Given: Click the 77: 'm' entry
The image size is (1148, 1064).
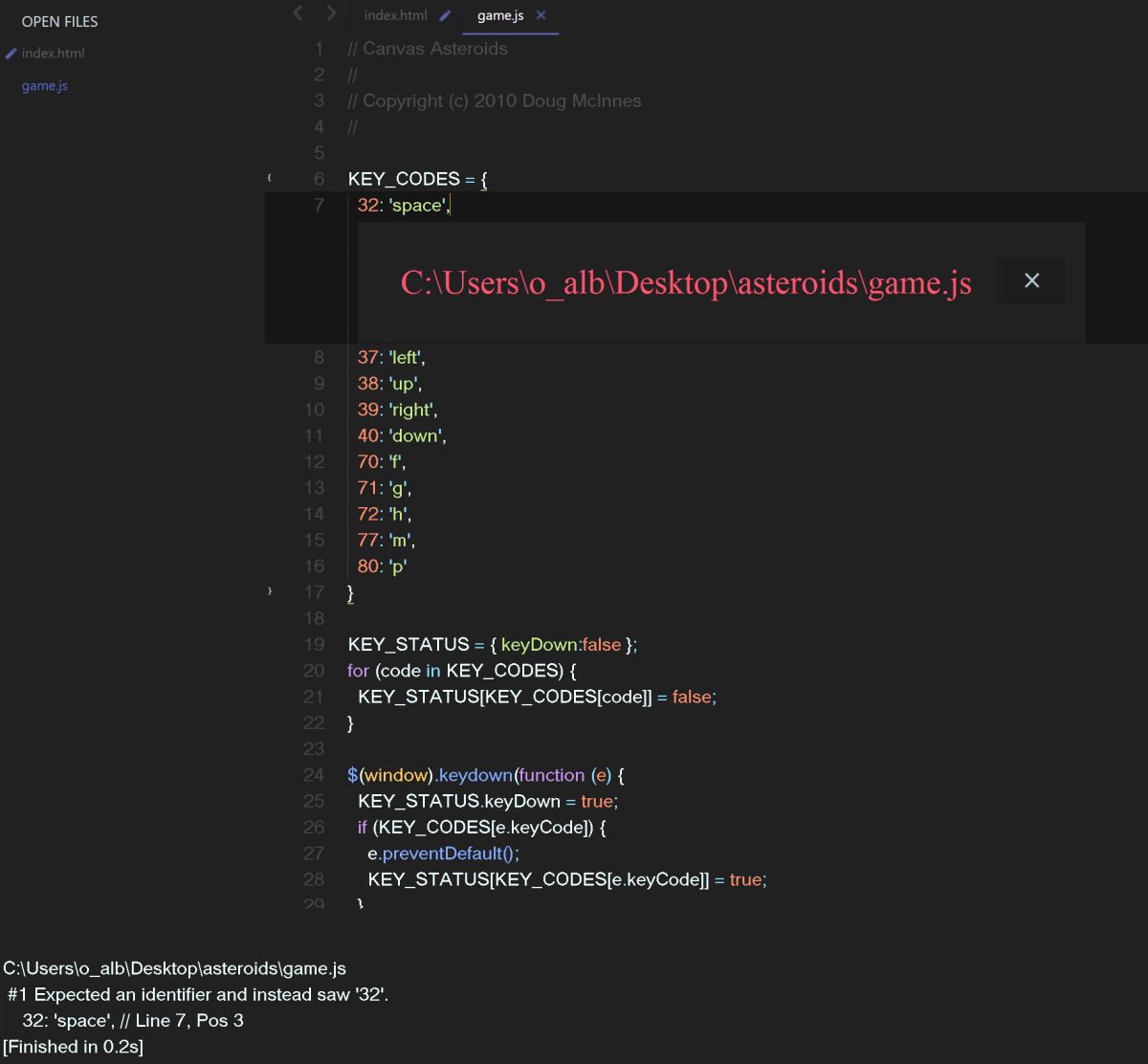Looking at the screenshot, I should (386, 540).
